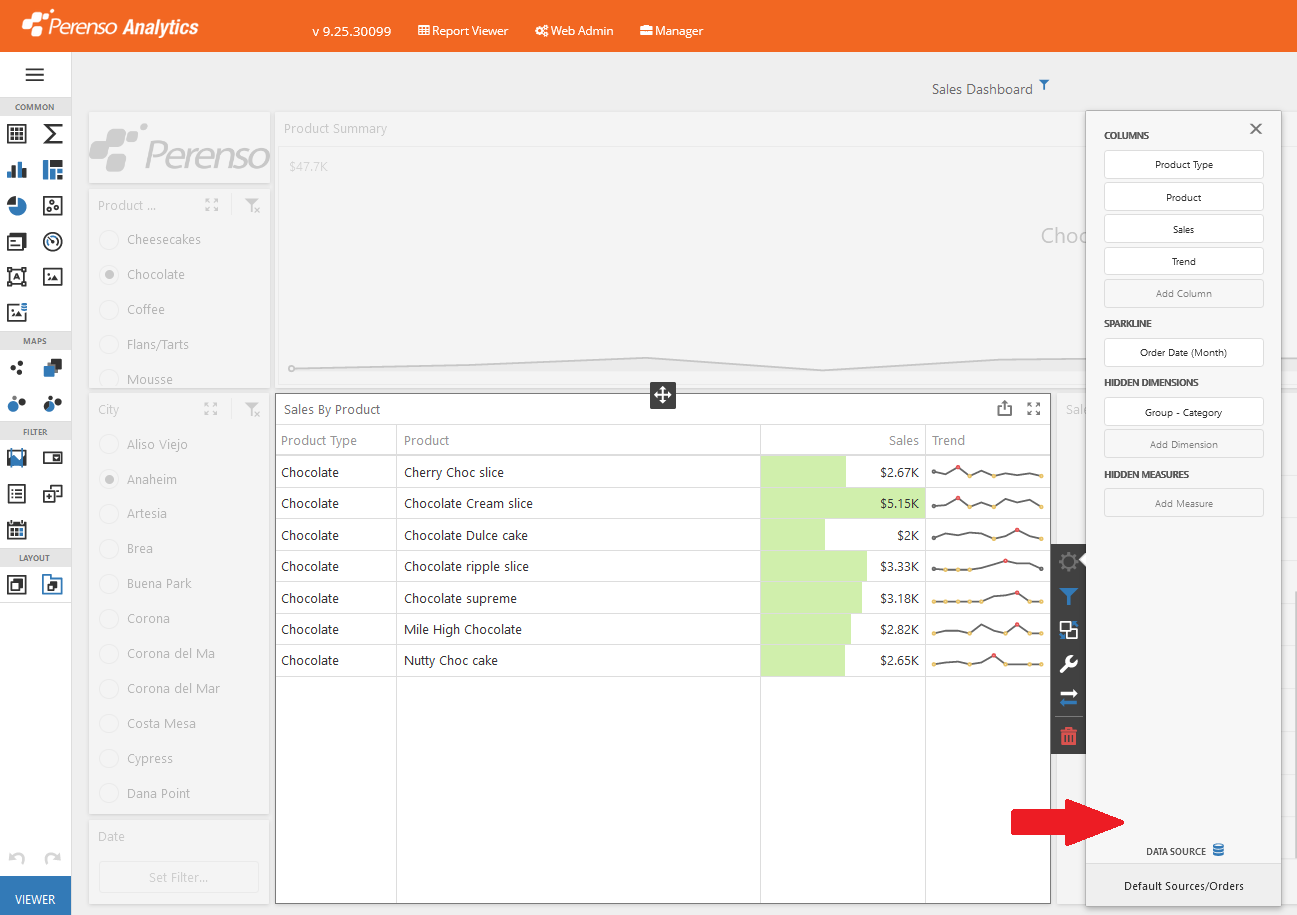The image size is (1297, 915).
Task: Open the Trend column binding
Action: [1184, 261]
